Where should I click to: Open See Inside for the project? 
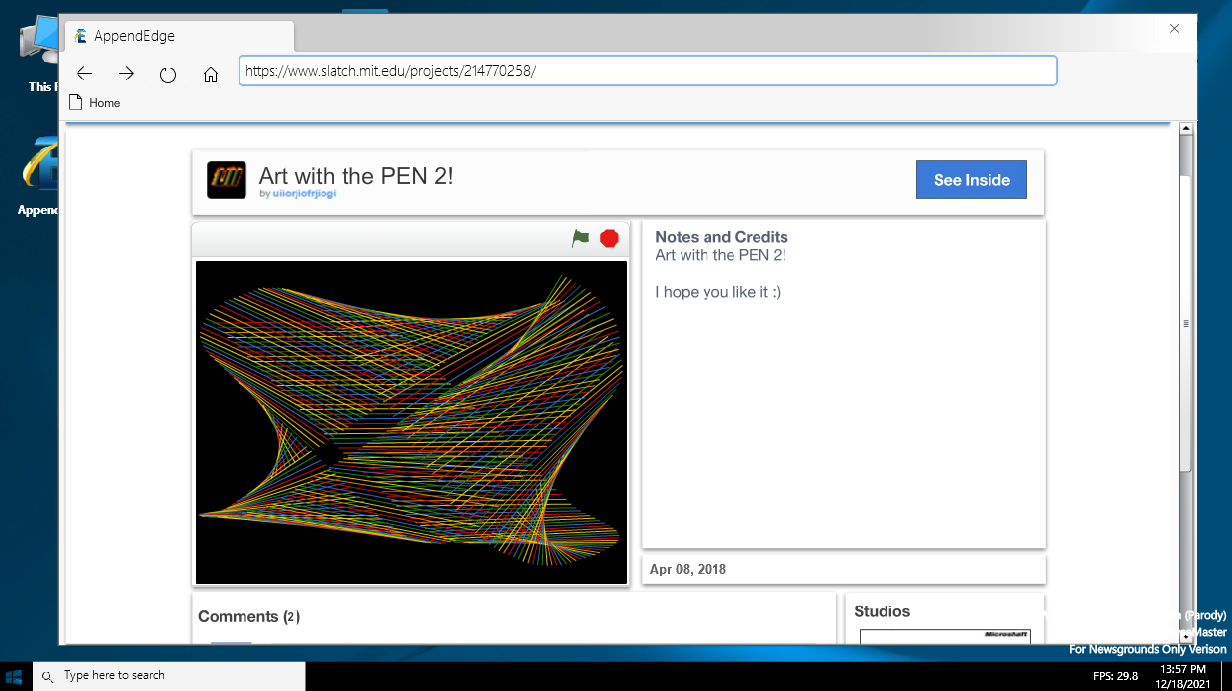pyautogui.click(x=971, y=180)
